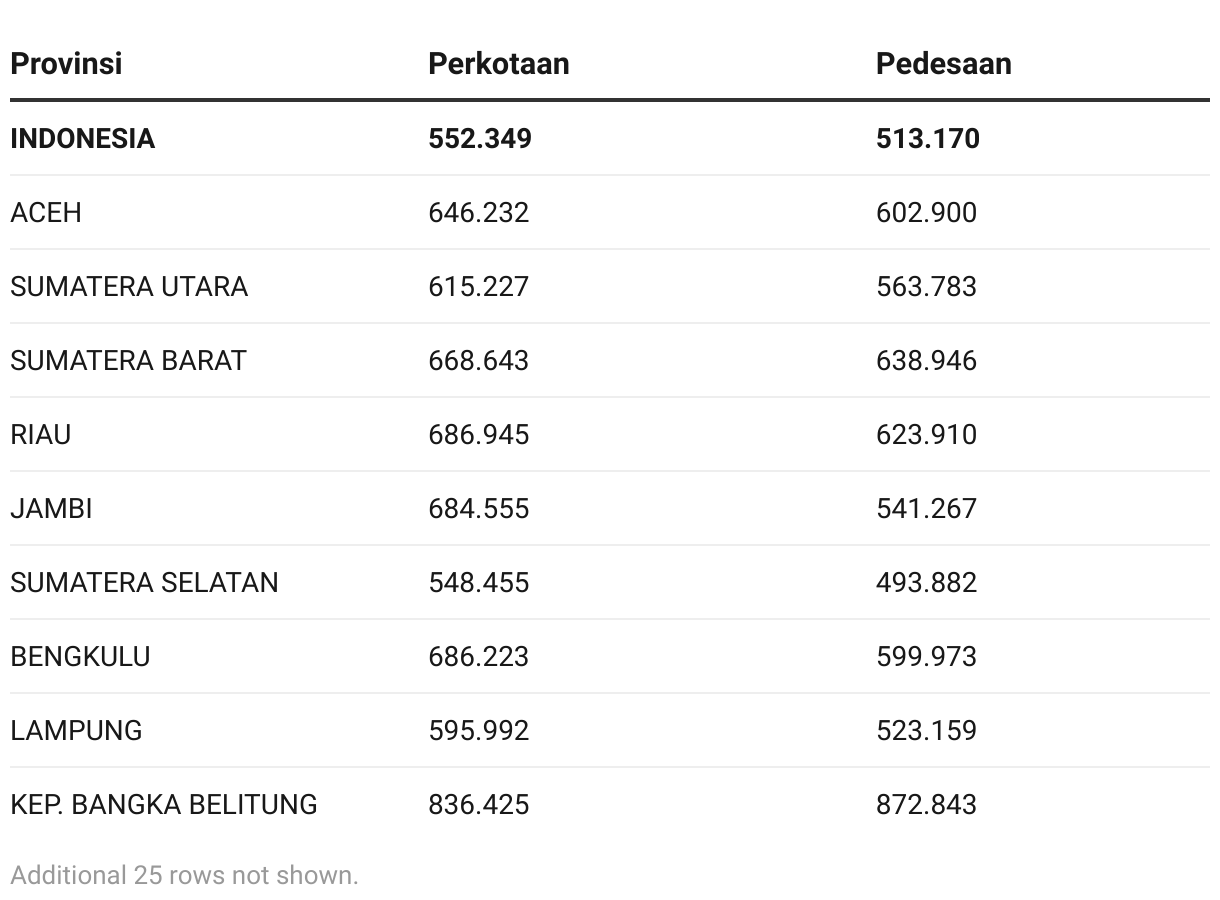Select the SUMATERA BARAT province cell

coord(128,360)
